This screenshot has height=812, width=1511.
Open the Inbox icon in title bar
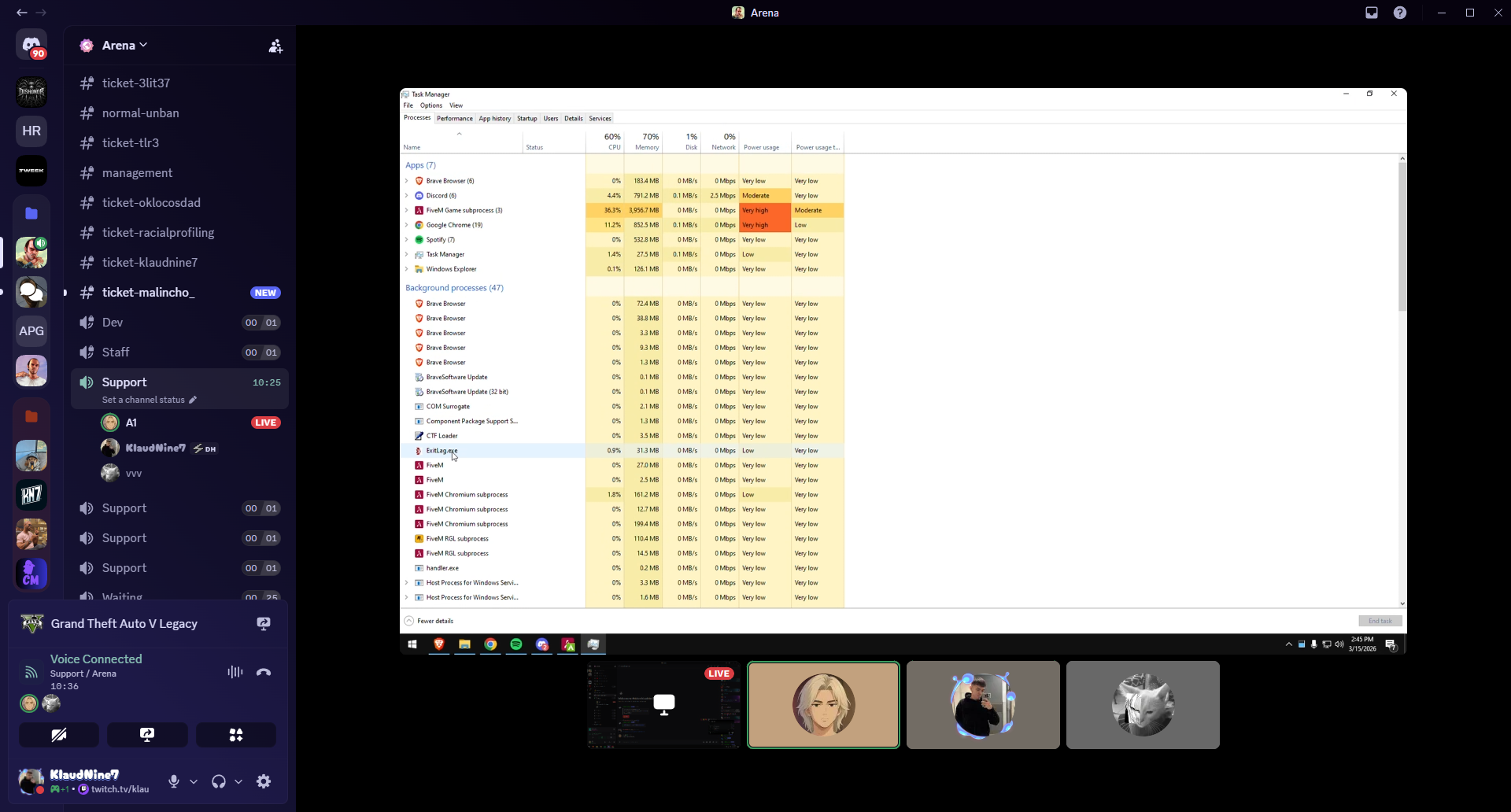tap(1372, 13)
